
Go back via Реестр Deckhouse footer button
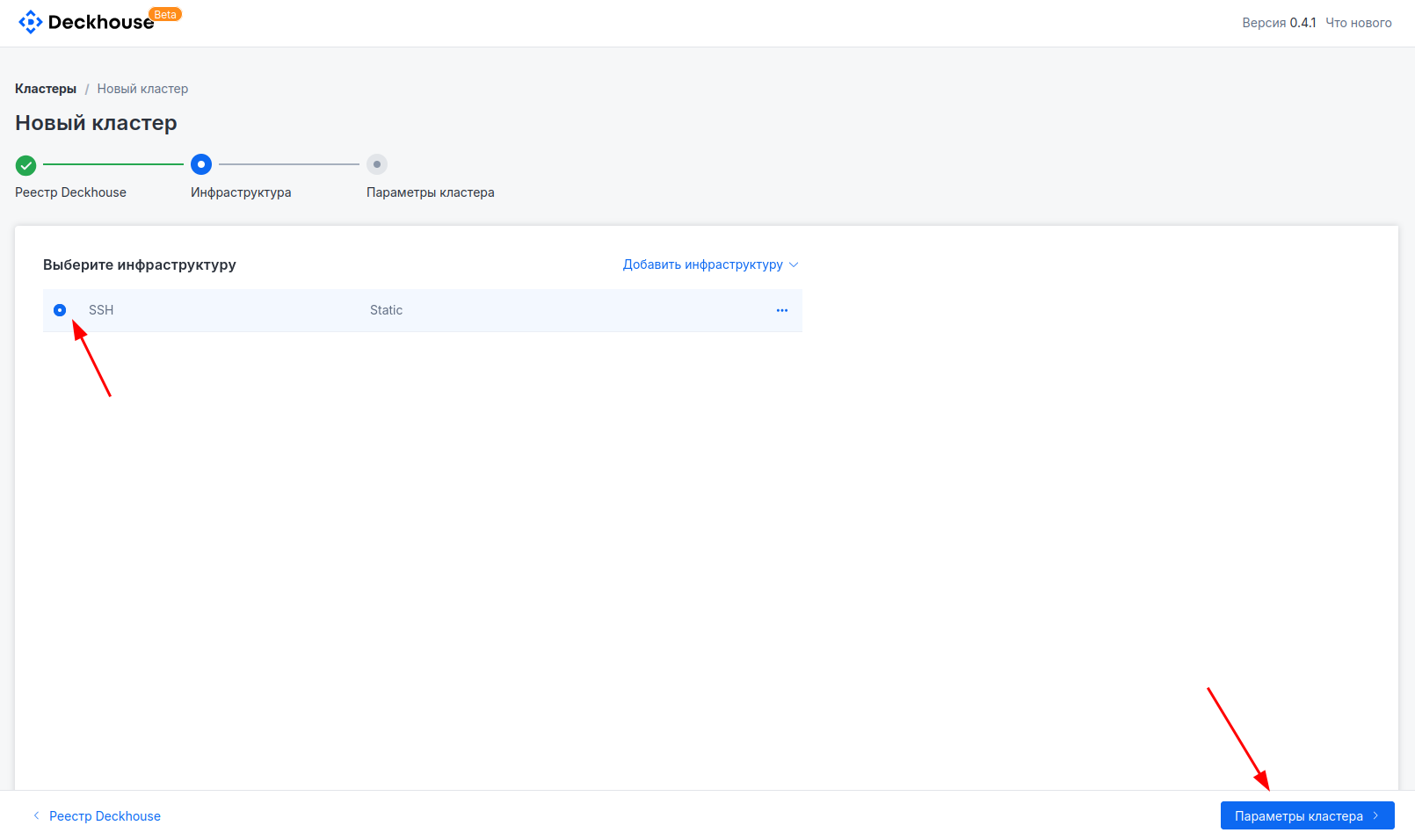click(105, 816)
